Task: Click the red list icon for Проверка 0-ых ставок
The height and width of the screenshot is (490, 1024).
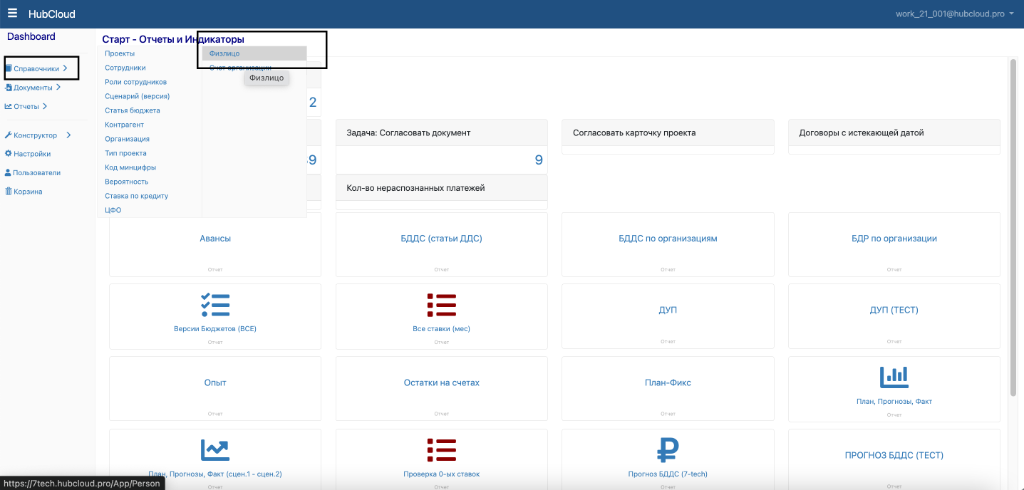Action: [x=441, y=450]
